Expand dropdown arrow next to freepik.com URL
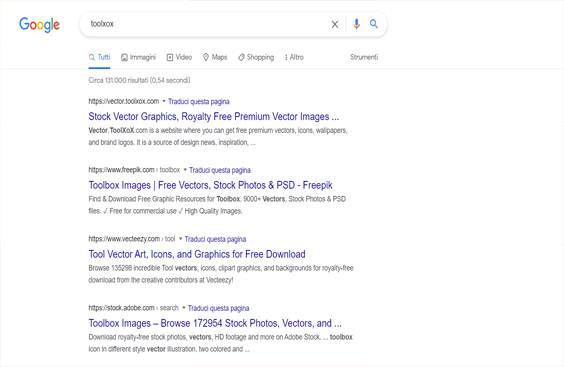 coord(185,169)
